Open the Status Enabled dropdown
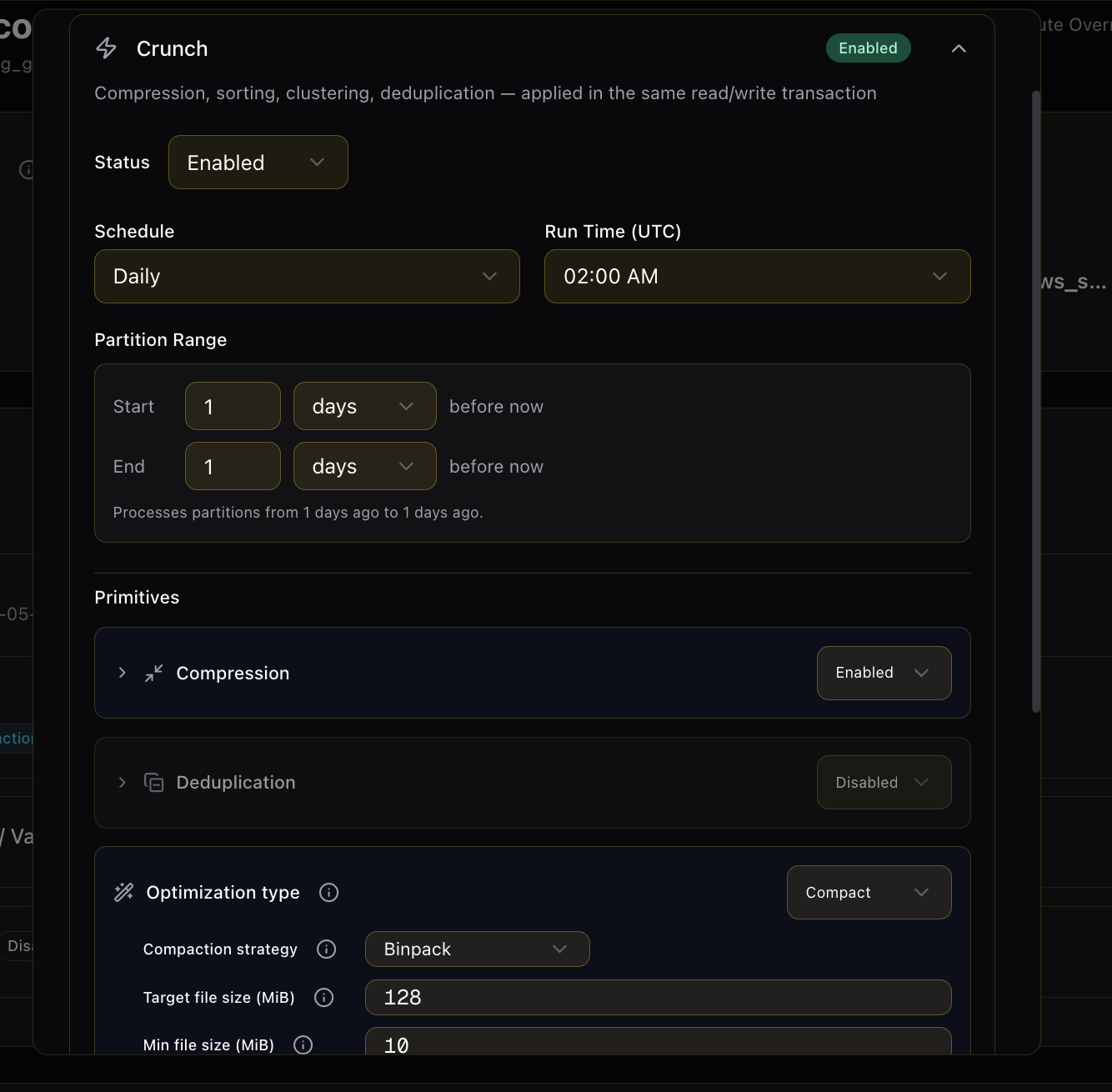 click(258, 163)
